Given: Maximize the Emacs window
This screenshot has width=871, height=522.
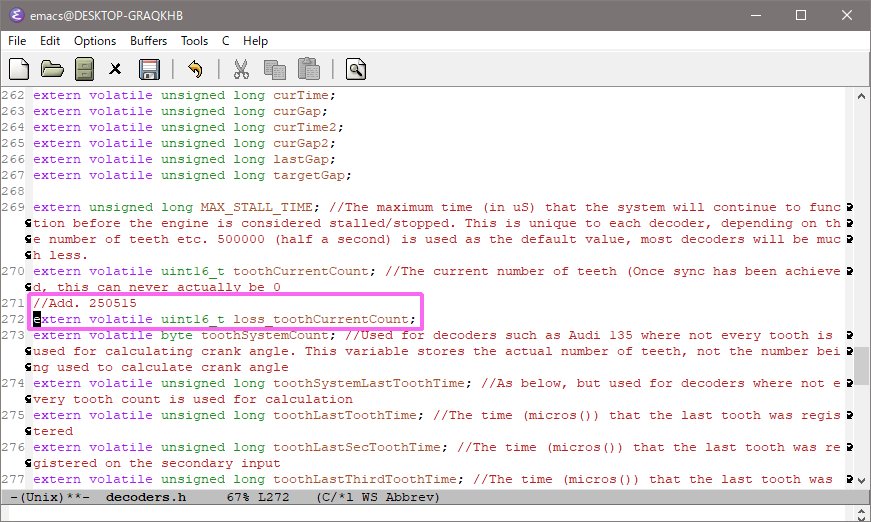Looking at the screenshot, I should (801, 15).
